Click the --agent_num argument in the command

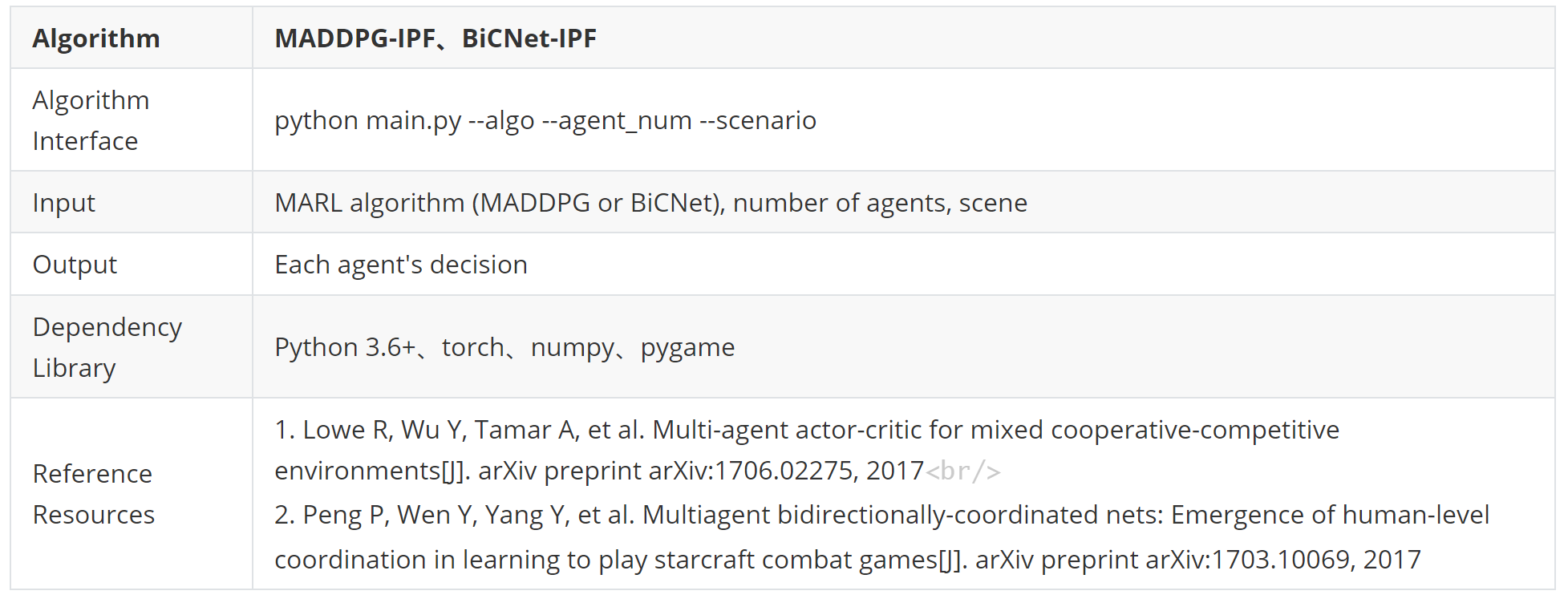[x=617, y=121]
